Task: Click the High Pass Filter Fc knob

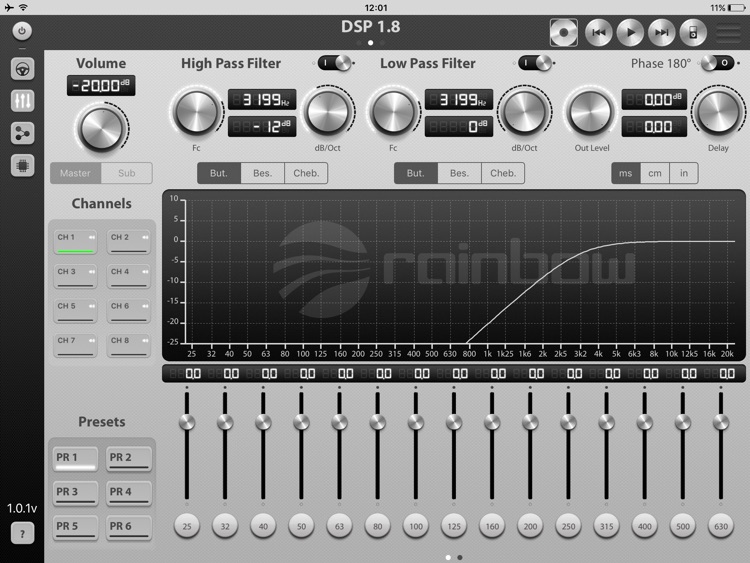Action: (x=197, y=112)
